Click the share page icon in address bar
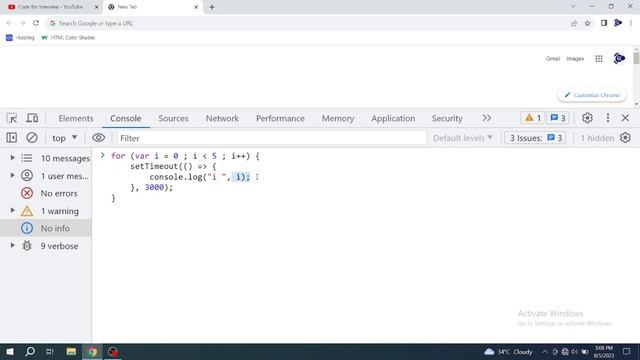Image resolution: width=640 pixels, height=360 pixels. tap(574, 23)
